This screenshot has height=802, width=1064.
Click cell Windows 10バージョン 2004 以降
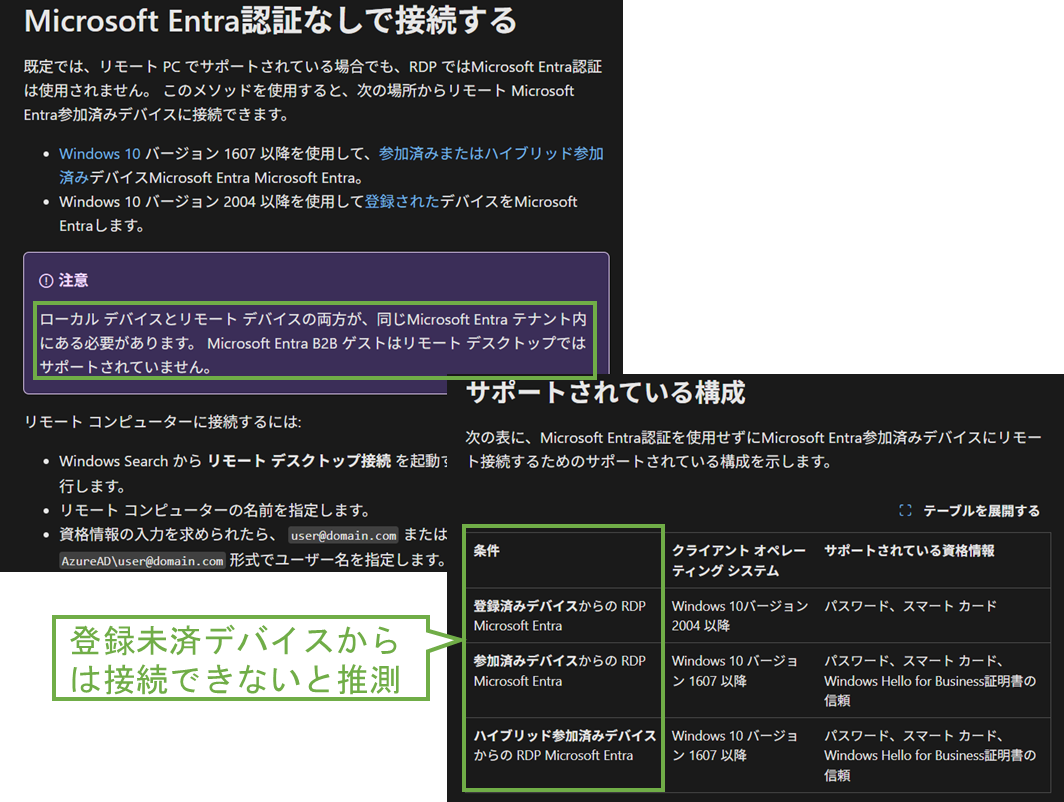coord(740,615)
